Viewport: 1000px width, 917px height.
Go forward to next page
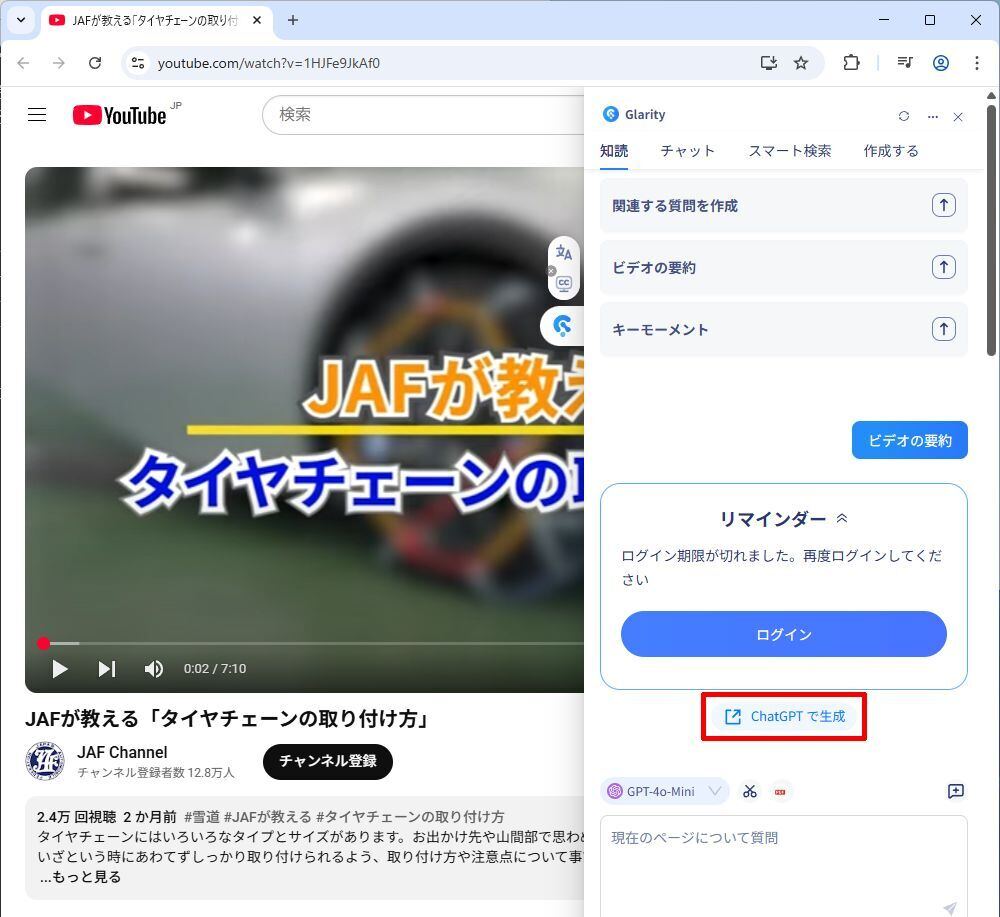(59, 63)
